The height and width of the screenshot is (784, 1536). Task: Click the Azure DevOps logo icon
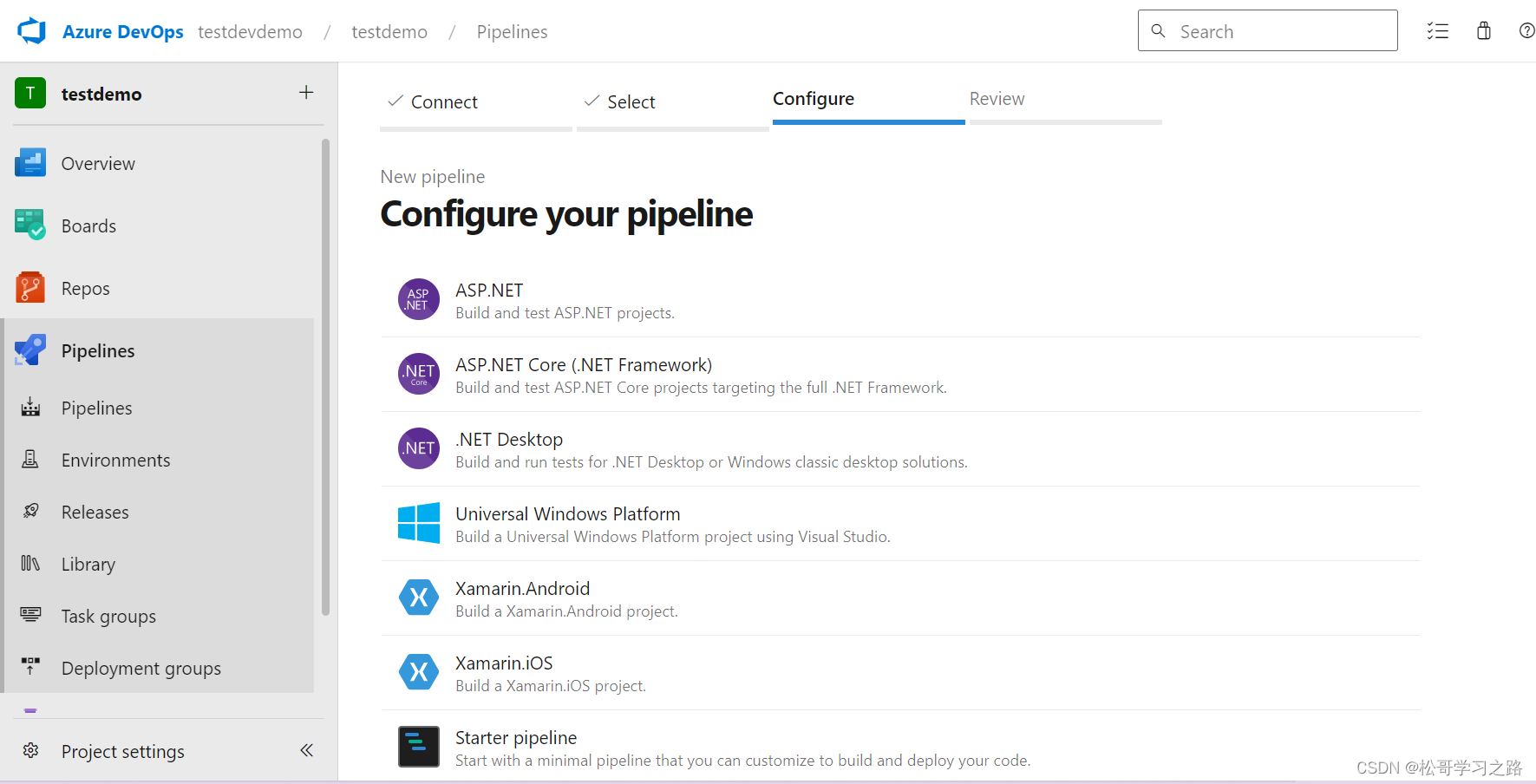click(x=32, y=31)
